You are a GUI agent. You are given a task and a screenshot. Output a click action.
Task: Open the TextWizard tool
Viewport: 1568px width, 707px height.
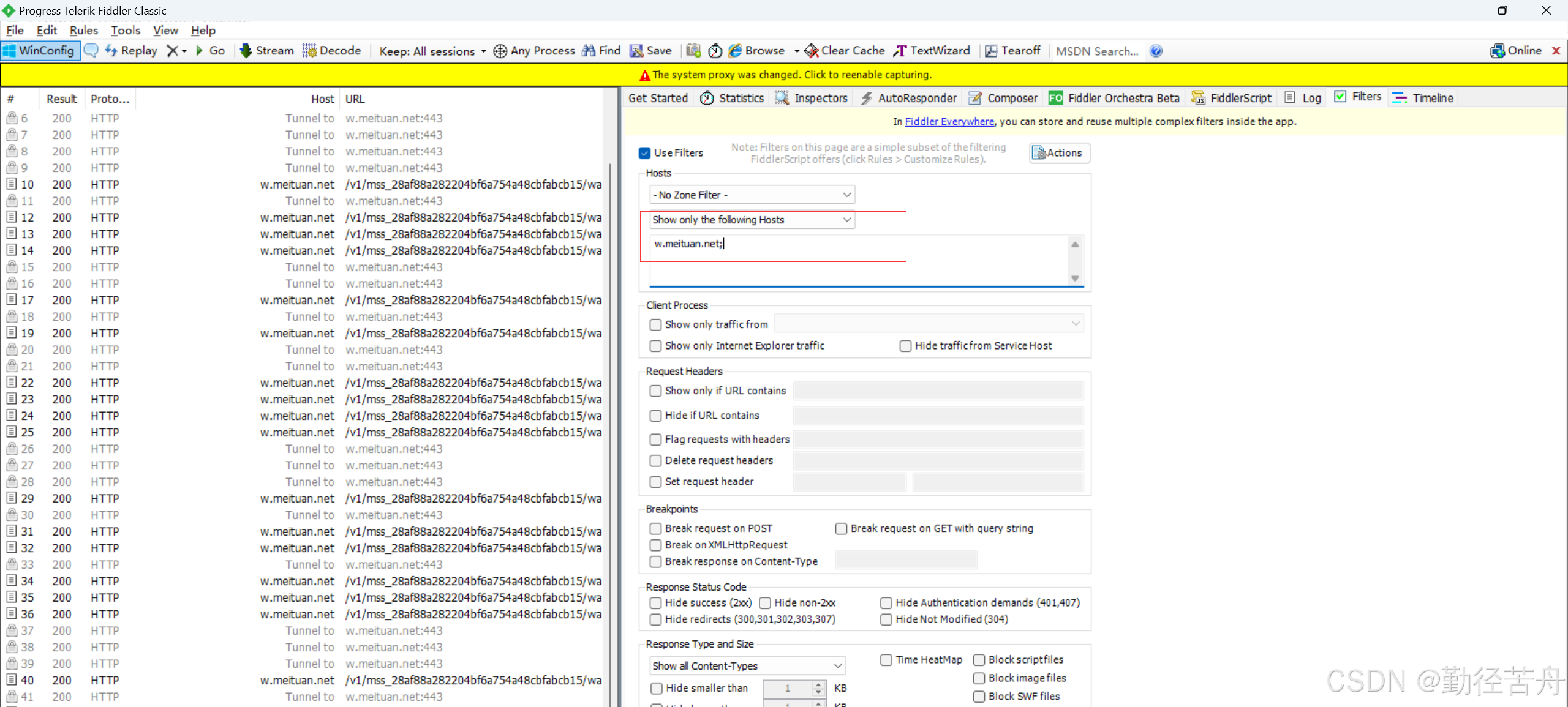[932, 51]
